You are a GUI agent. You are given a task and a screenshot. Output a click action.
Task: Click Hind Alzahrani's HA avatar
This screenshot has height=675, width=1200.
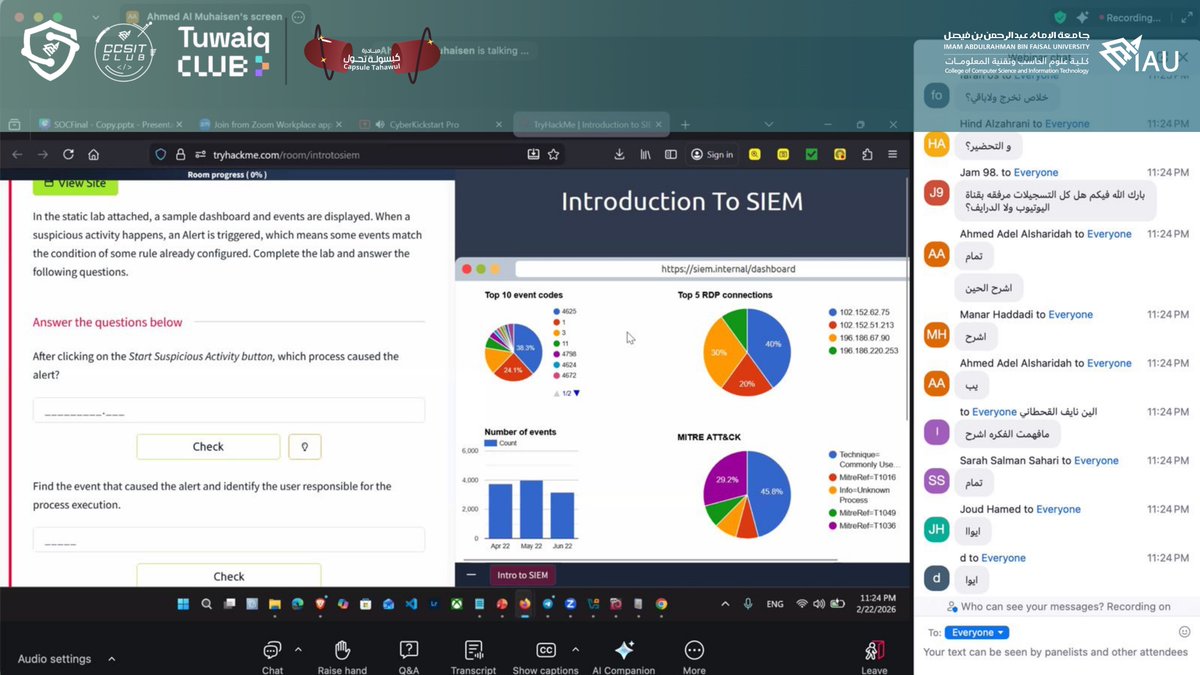(x=936, y=145)
